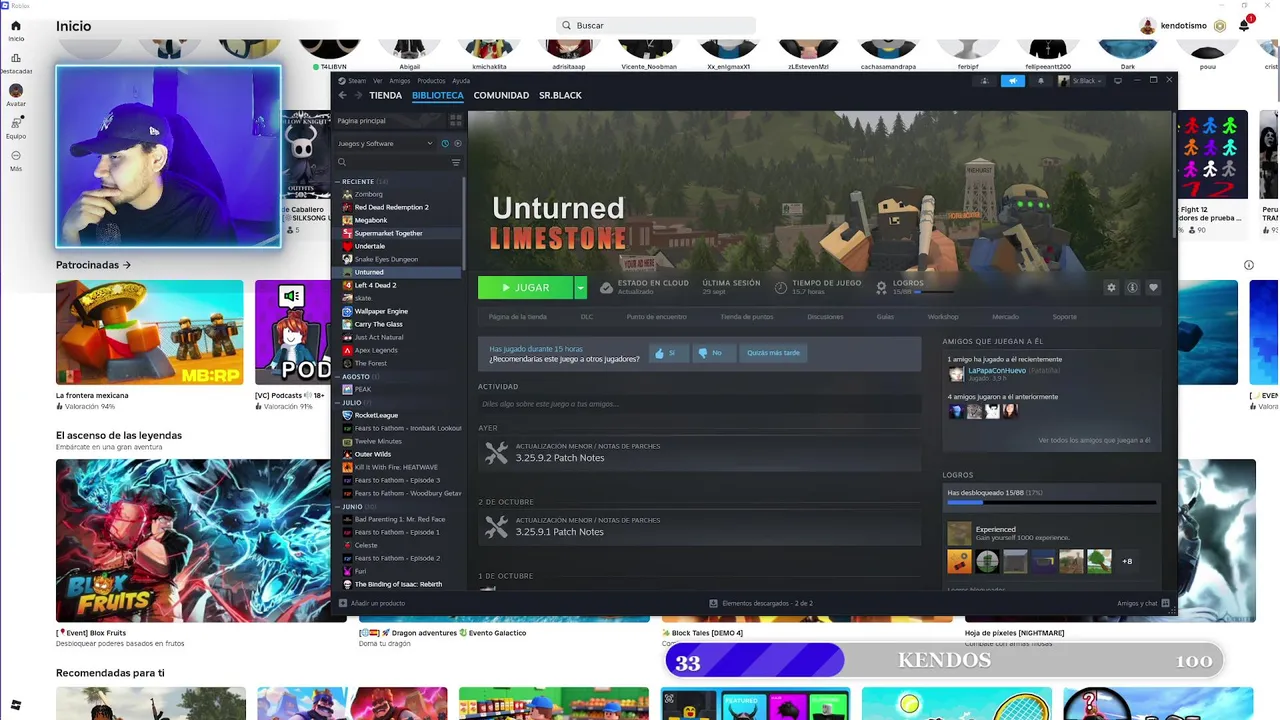Open 3.25.9.1 Patch Notes entry

coord(699,527)
